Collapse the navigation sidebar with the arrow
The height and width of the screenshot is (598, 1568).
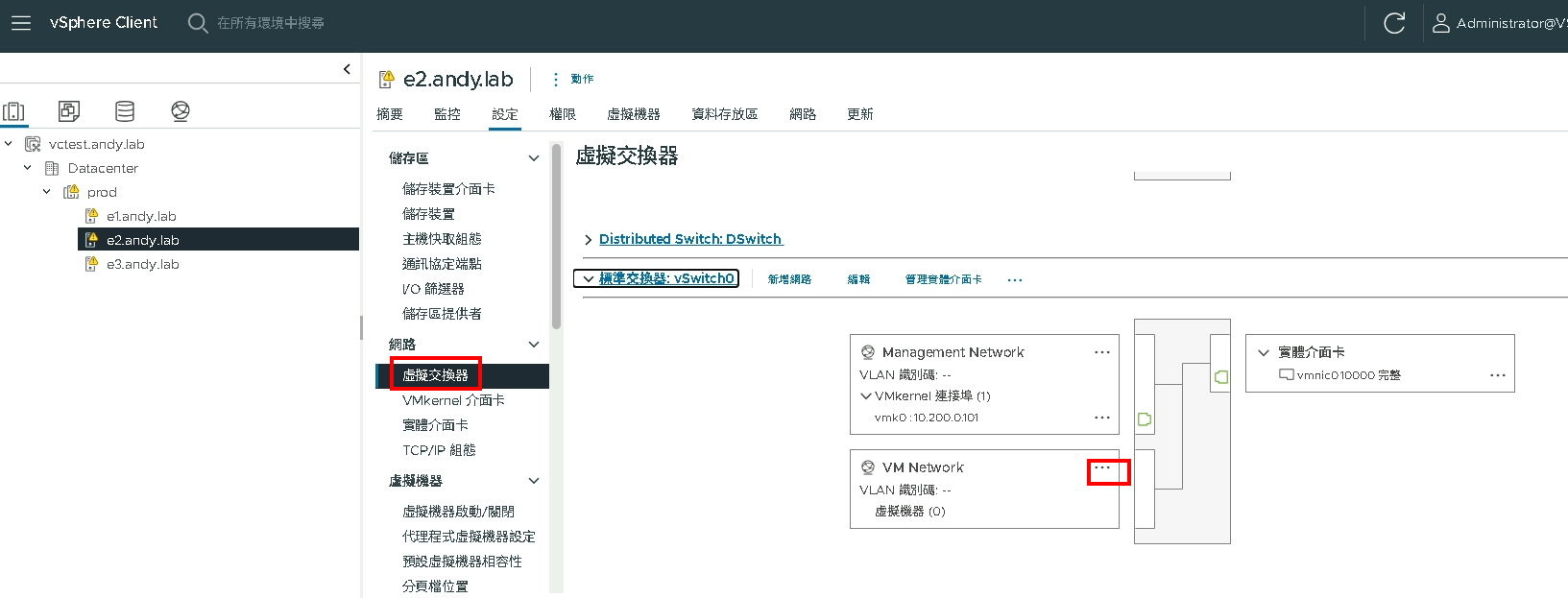pyautogui.click(x=347, y=69)
